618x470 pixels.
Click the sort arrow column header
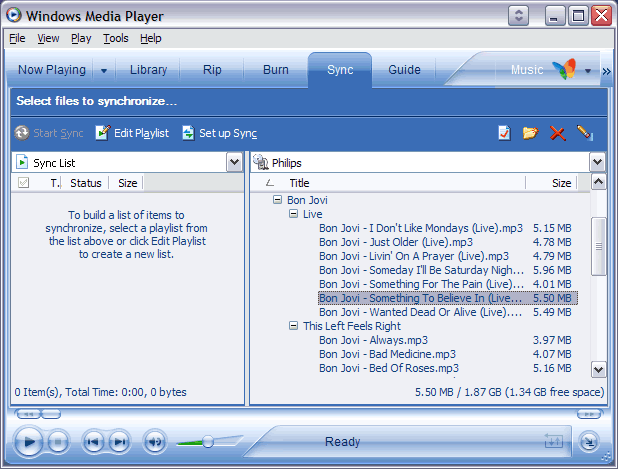tap(270, 183)
